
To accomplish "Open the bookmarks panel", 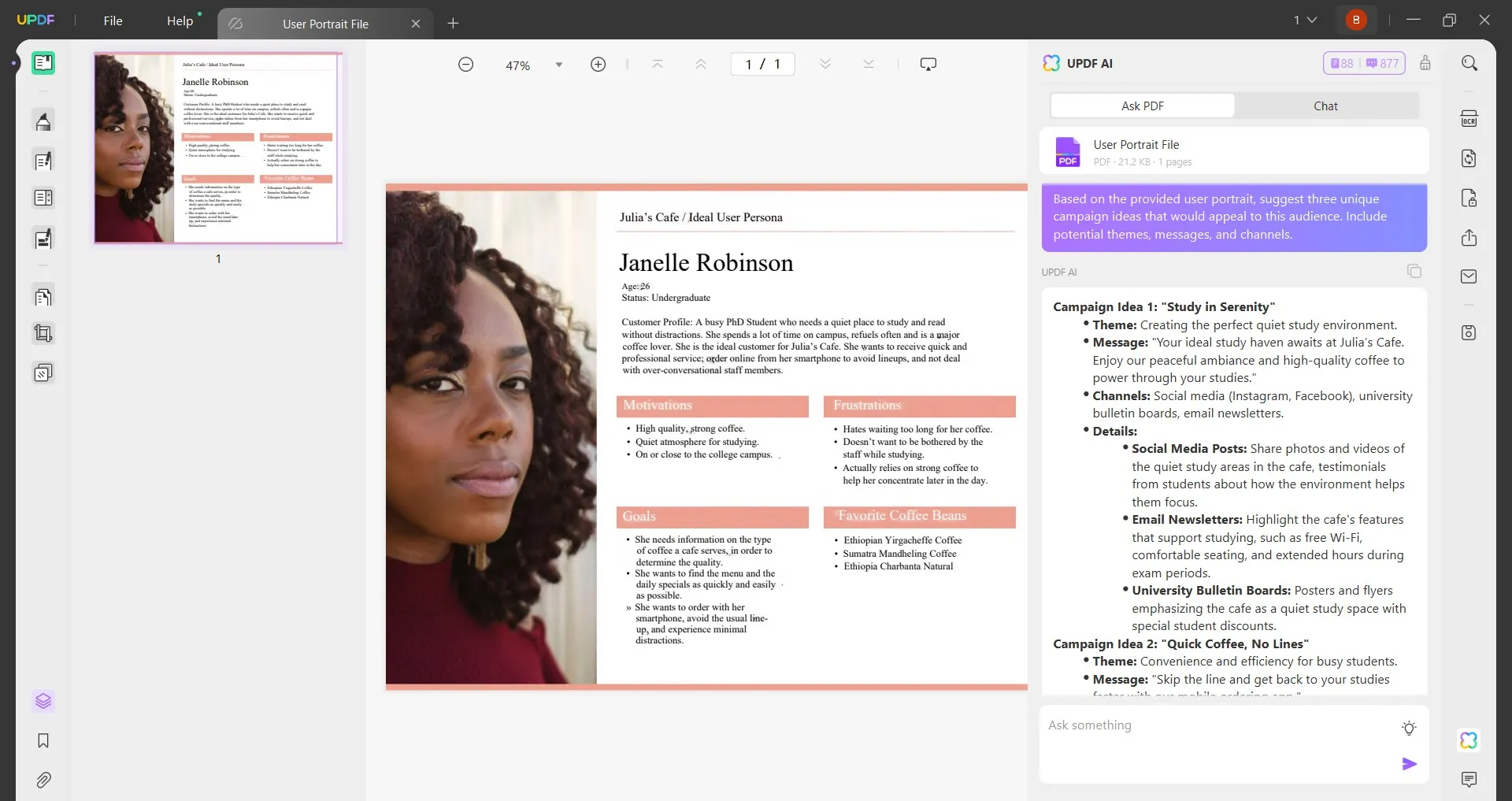I will (x=43, y=740).
